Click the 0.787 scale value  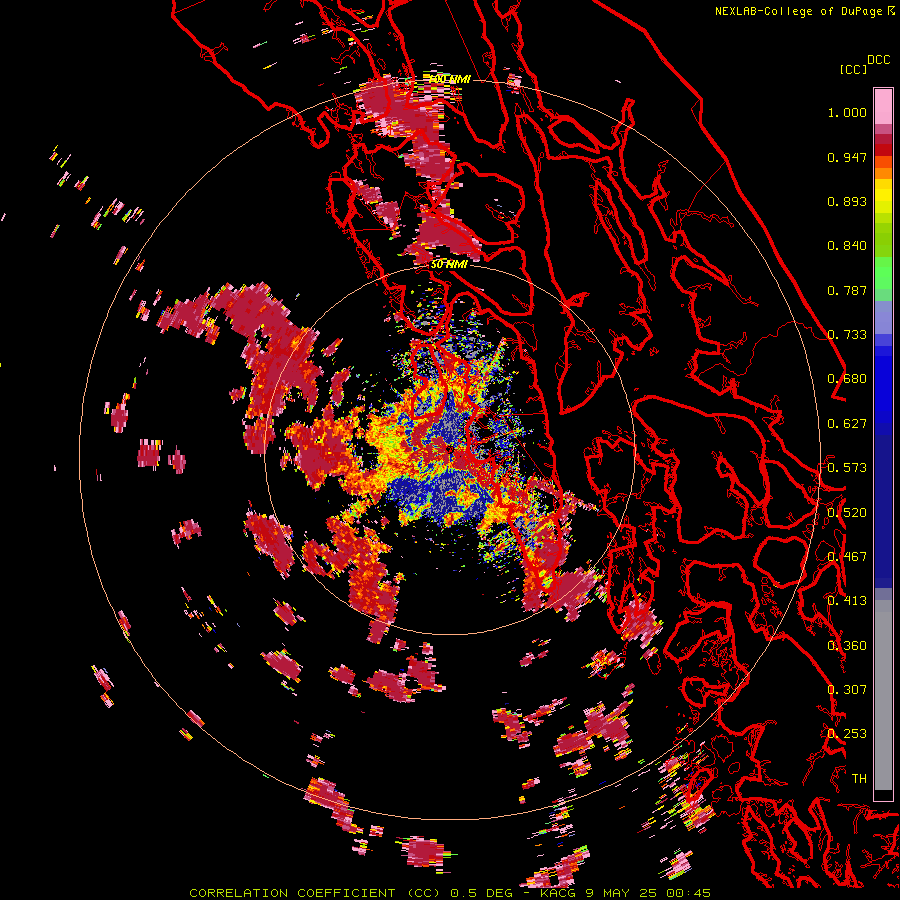[x=847, y=290]
